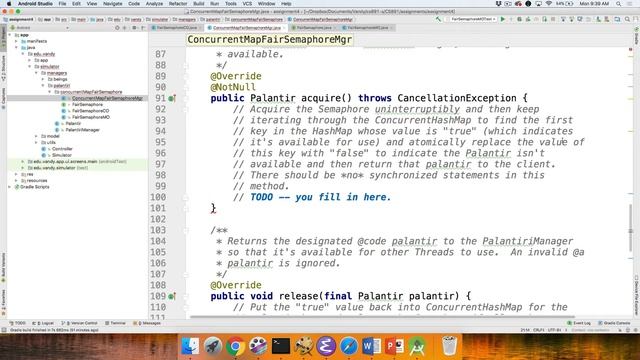
Task: Click the editor horizontal scrollbar
Action: pyautogui.click(x=382, y=317)
